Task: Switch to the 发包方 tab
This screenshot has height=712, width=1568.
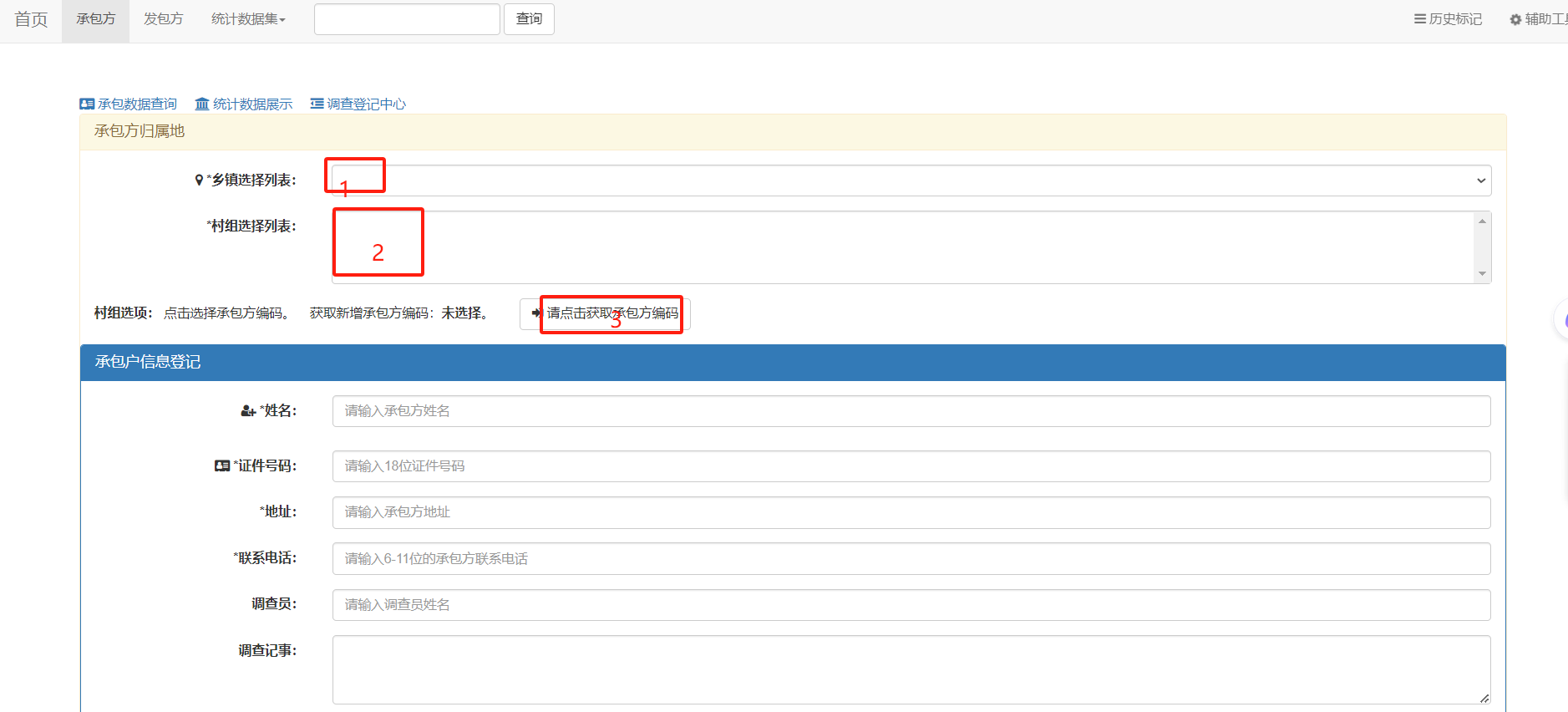Action: point(163,19)
